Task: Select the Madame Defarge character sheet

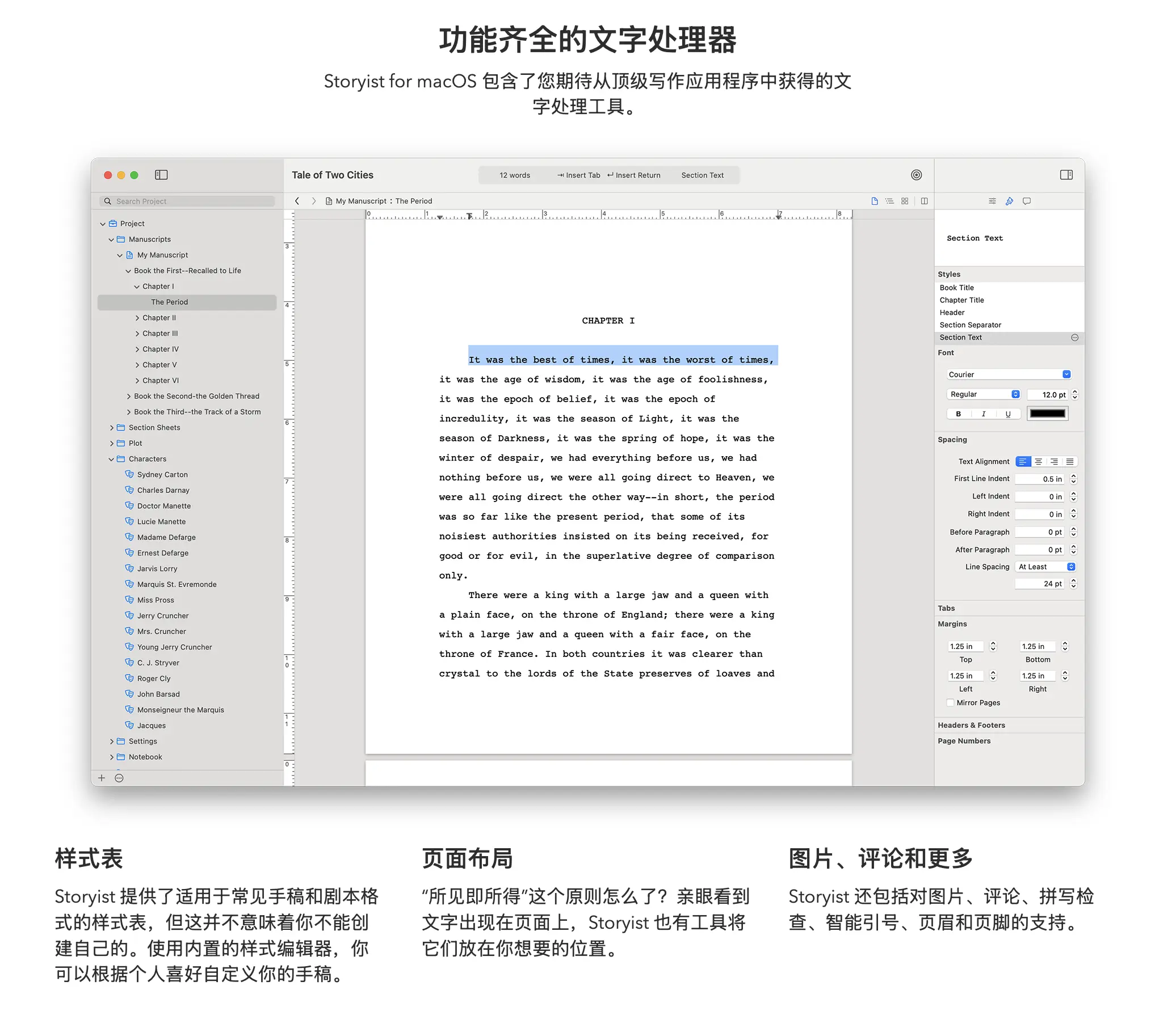Action: click(x=166, y=537)
